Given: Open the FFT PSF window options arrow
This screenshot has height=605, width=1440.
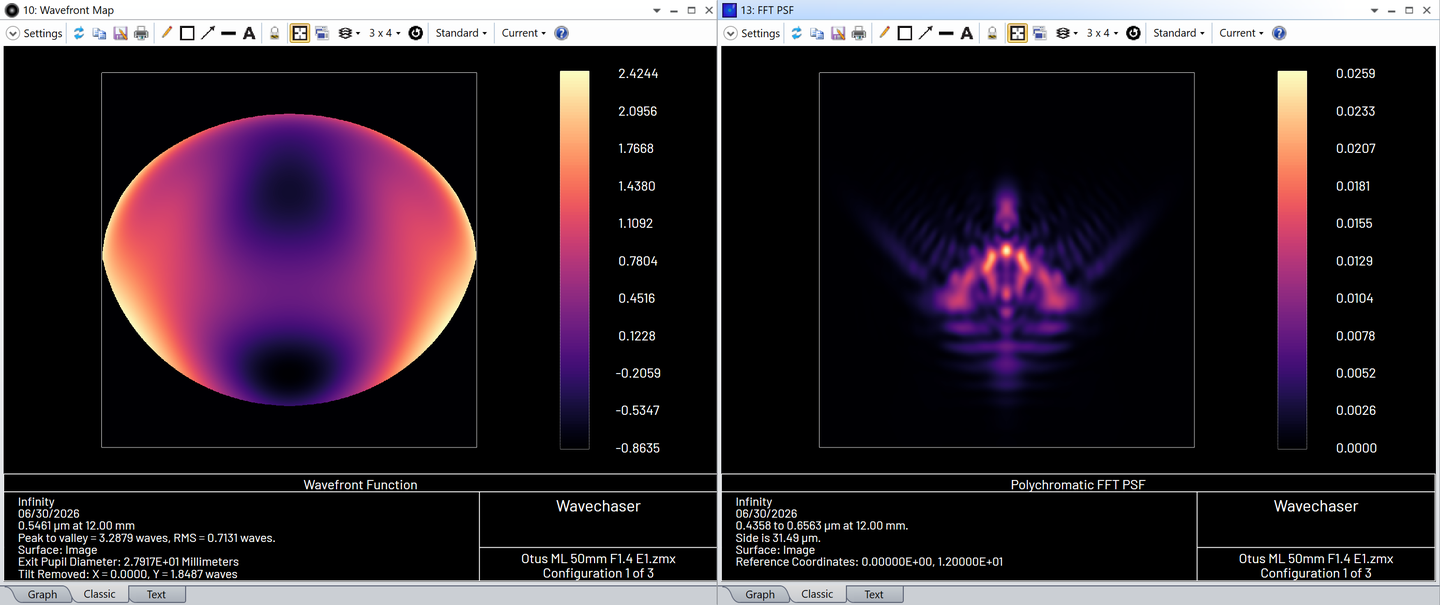Looking at the screenshot, I should tap(1375, 10).
